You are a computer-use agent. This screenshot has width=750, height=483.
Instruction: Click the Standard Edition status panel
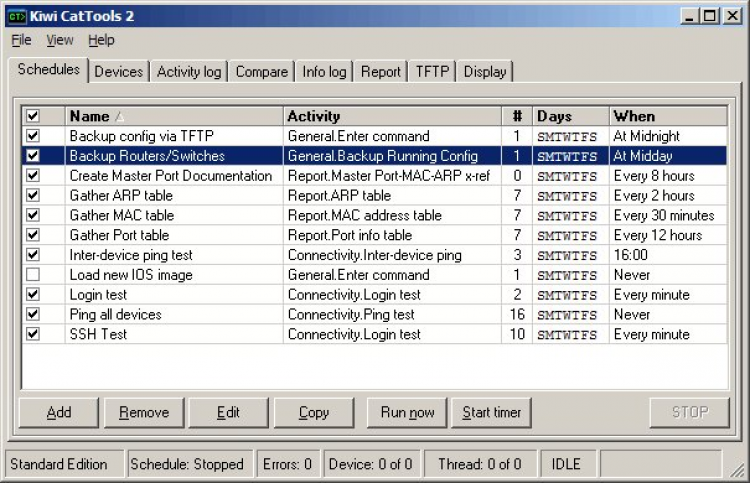[65, 464]
